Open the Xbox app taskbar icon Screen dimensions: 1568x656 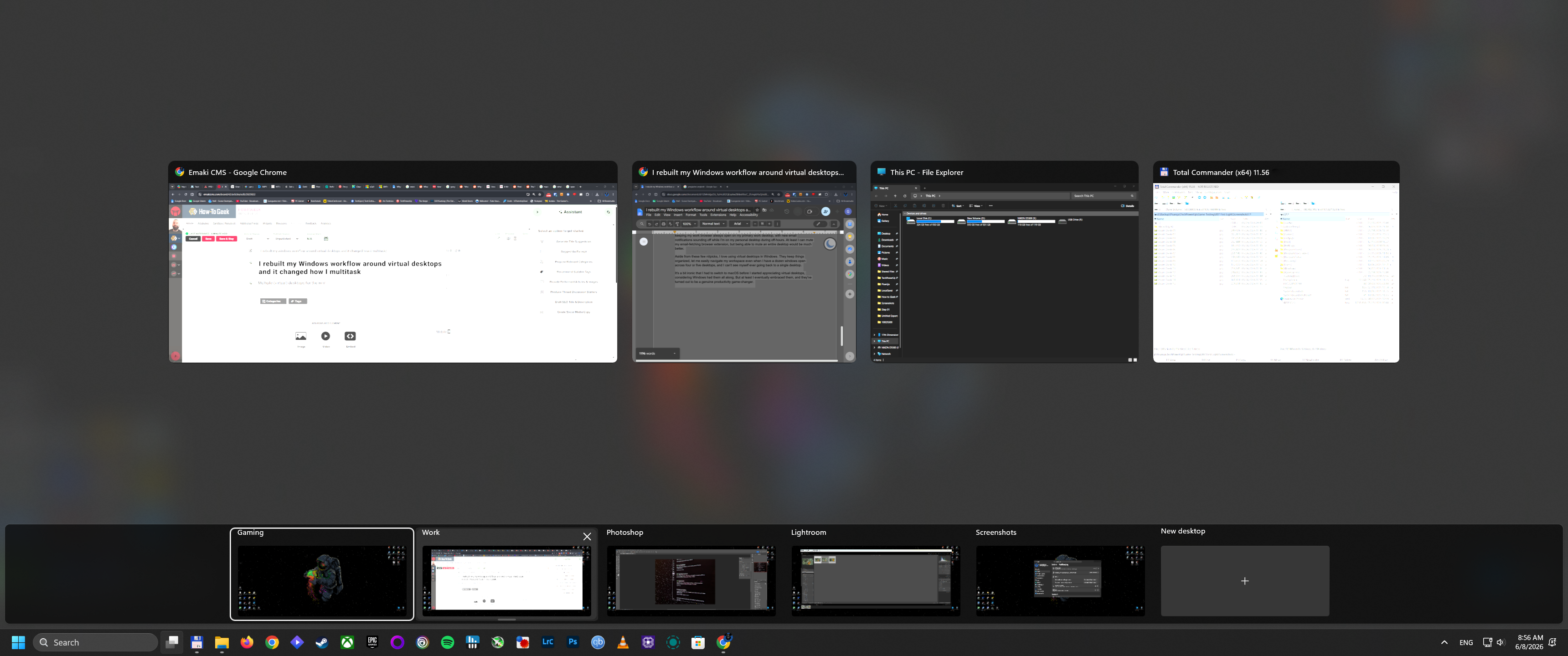coord(347,642)
